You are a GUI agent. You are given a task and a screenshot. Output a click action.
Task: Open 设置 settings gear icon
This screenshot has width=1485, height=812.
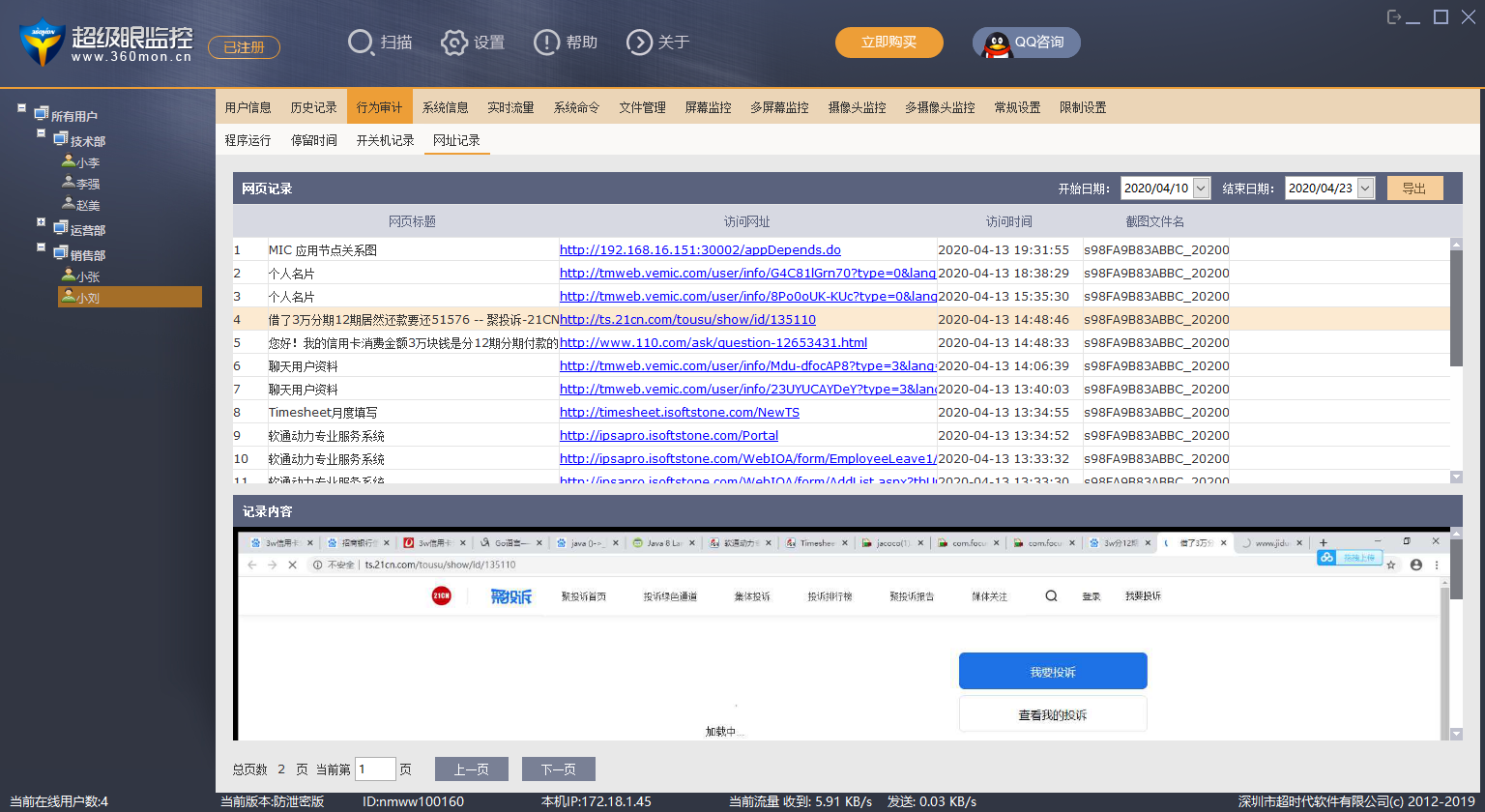454,43
